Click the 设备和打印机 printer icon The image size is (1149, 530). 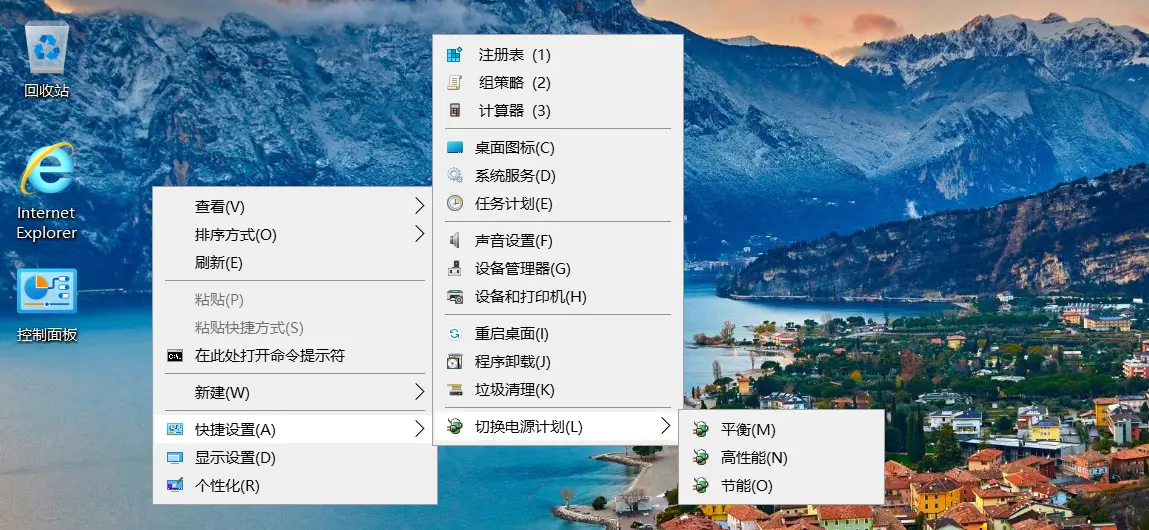455,297
